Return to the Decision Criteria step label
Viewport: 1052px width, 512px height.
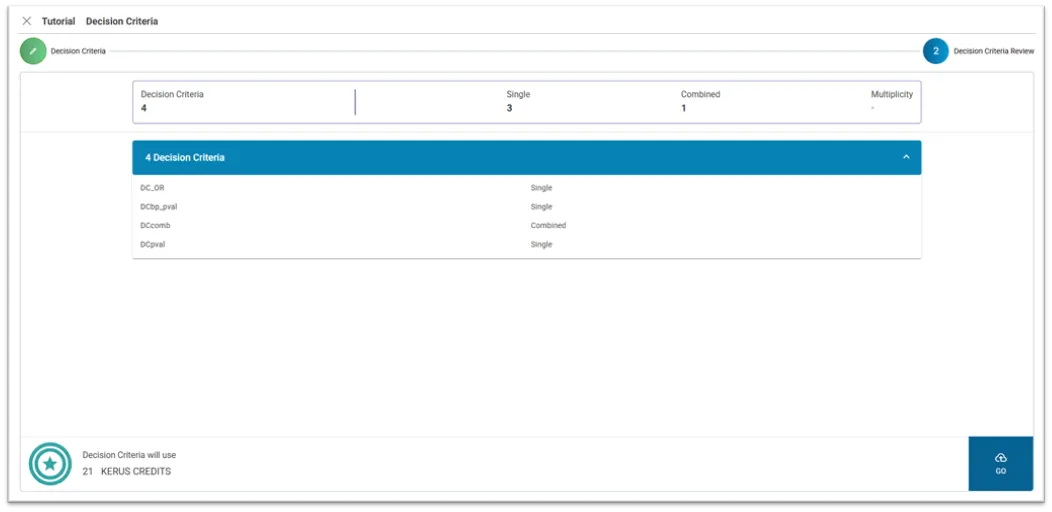[78, 51]
